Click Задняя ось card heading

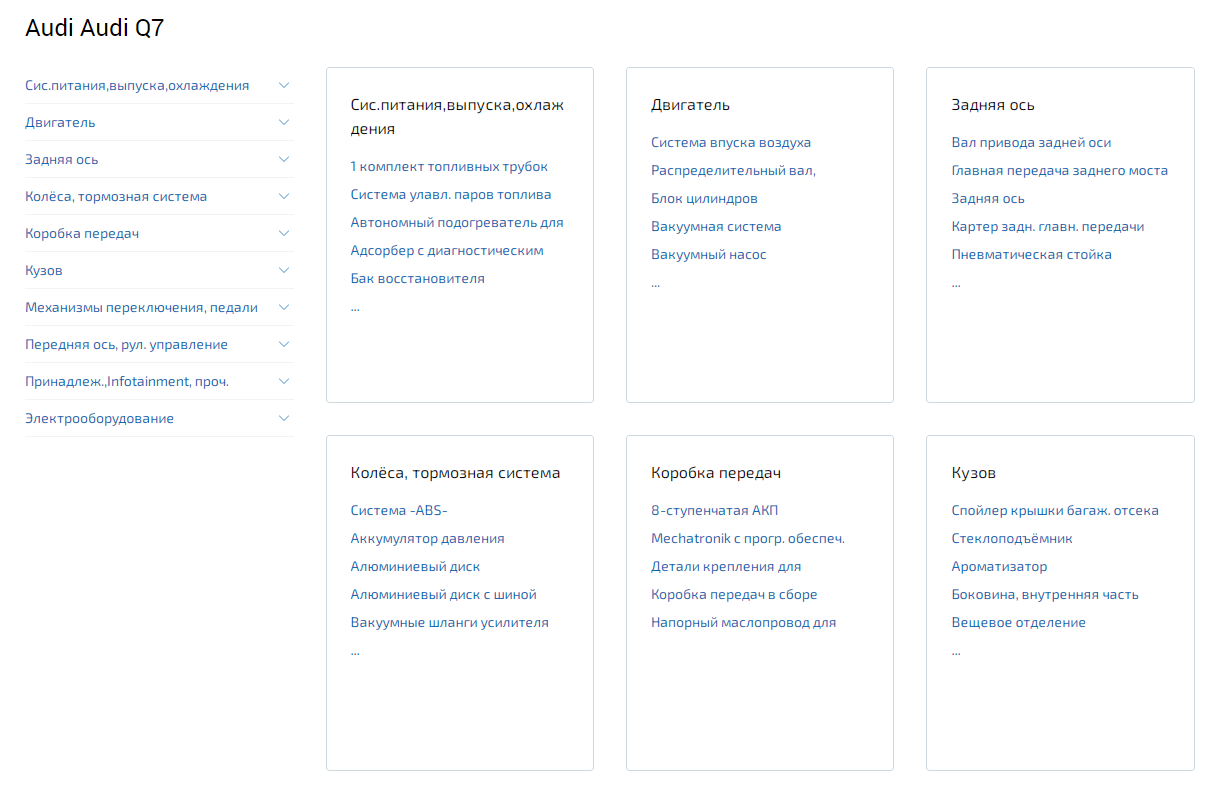(x=993, y=105)
